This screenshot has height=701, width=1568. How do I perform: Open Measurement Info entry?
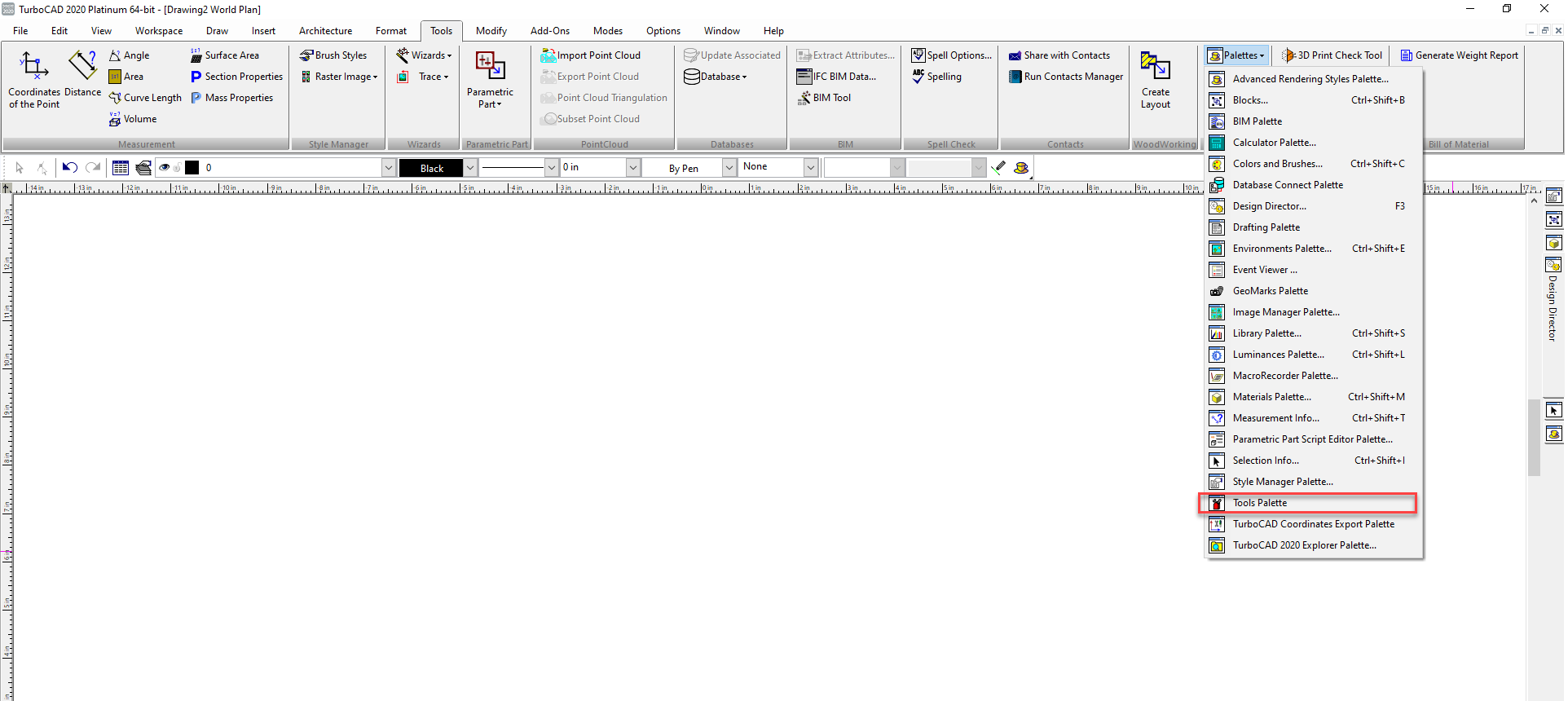(1314, 418)
